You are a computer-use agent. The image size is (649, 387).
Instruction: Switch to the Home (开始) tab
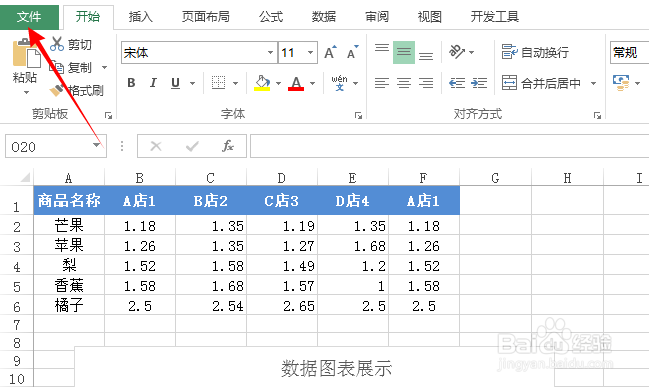click(x=88, y=17)
